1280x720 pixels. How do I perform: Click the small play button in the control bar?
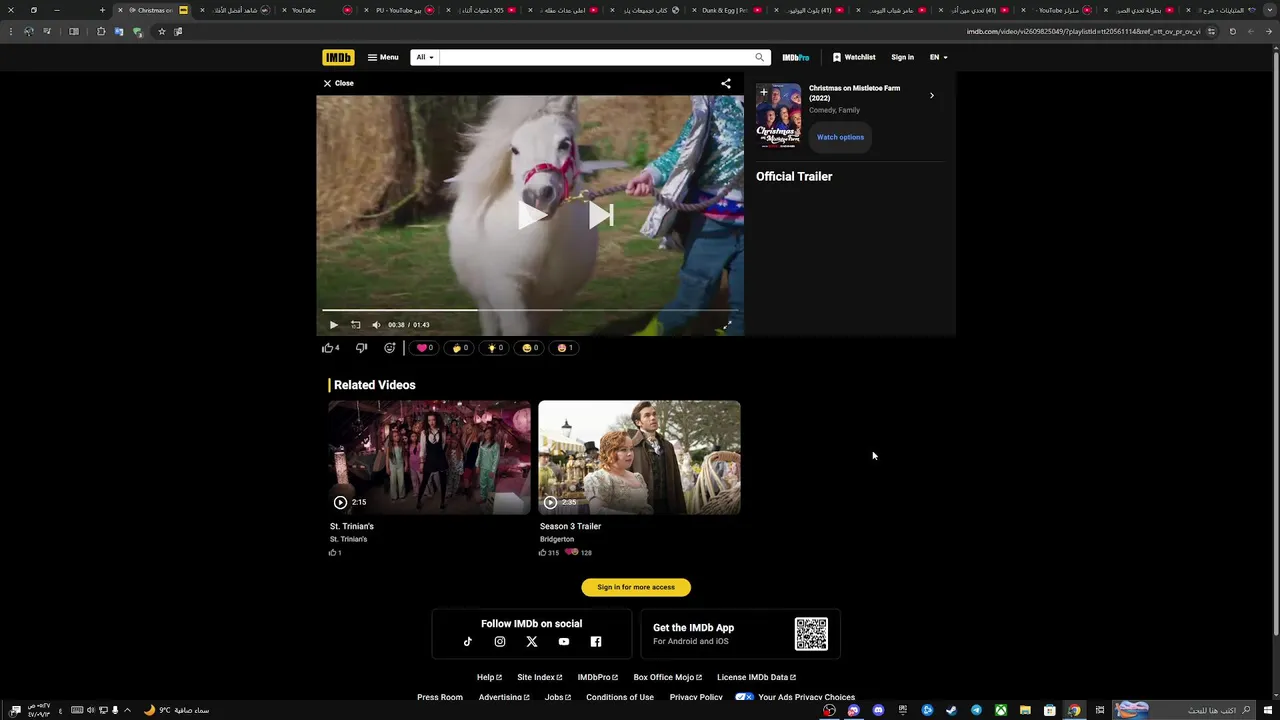tap(333, 324)
